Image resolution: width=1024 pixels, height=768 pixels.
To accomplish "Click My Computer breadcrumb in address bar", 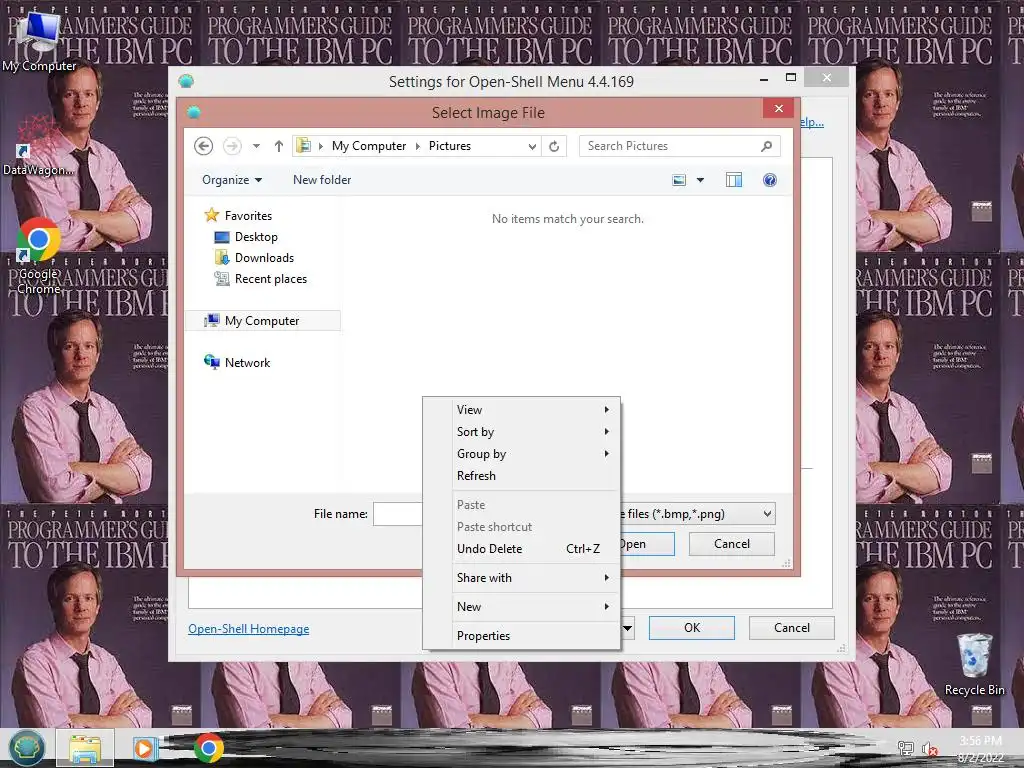I will pos(368,146).
